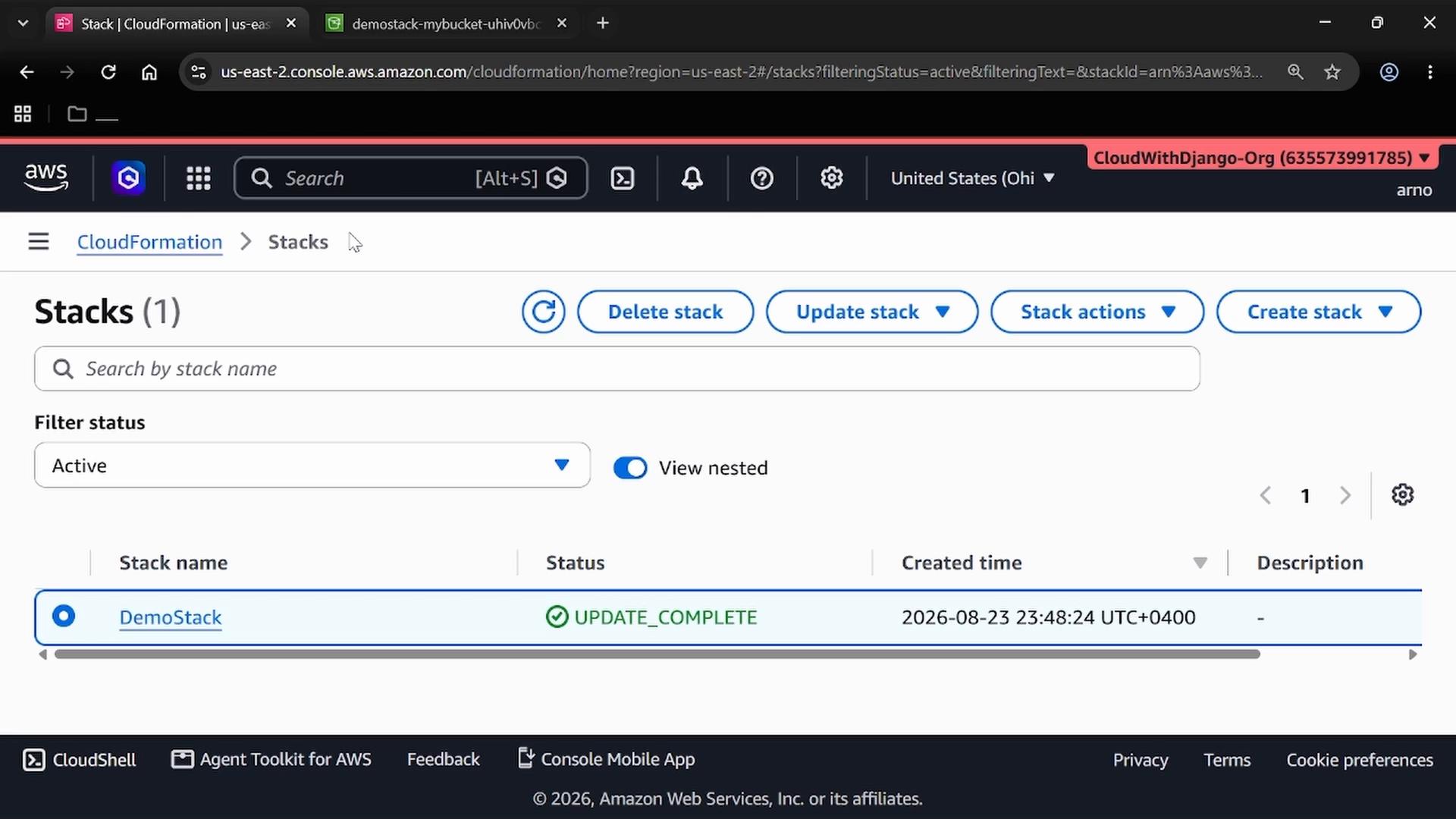Screen dimensions: 1456x819
Task: Toggle the View nested switch
Action: [630, 468]
